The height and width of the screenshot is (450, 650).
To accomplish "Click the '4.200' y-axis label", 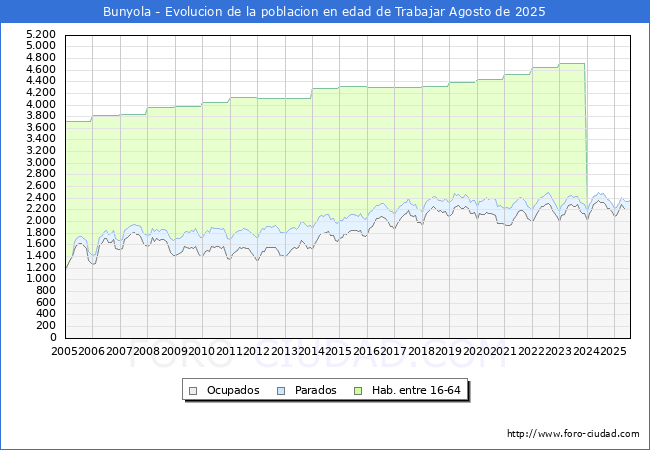I will pyautogui.click(x=41, y=92).
